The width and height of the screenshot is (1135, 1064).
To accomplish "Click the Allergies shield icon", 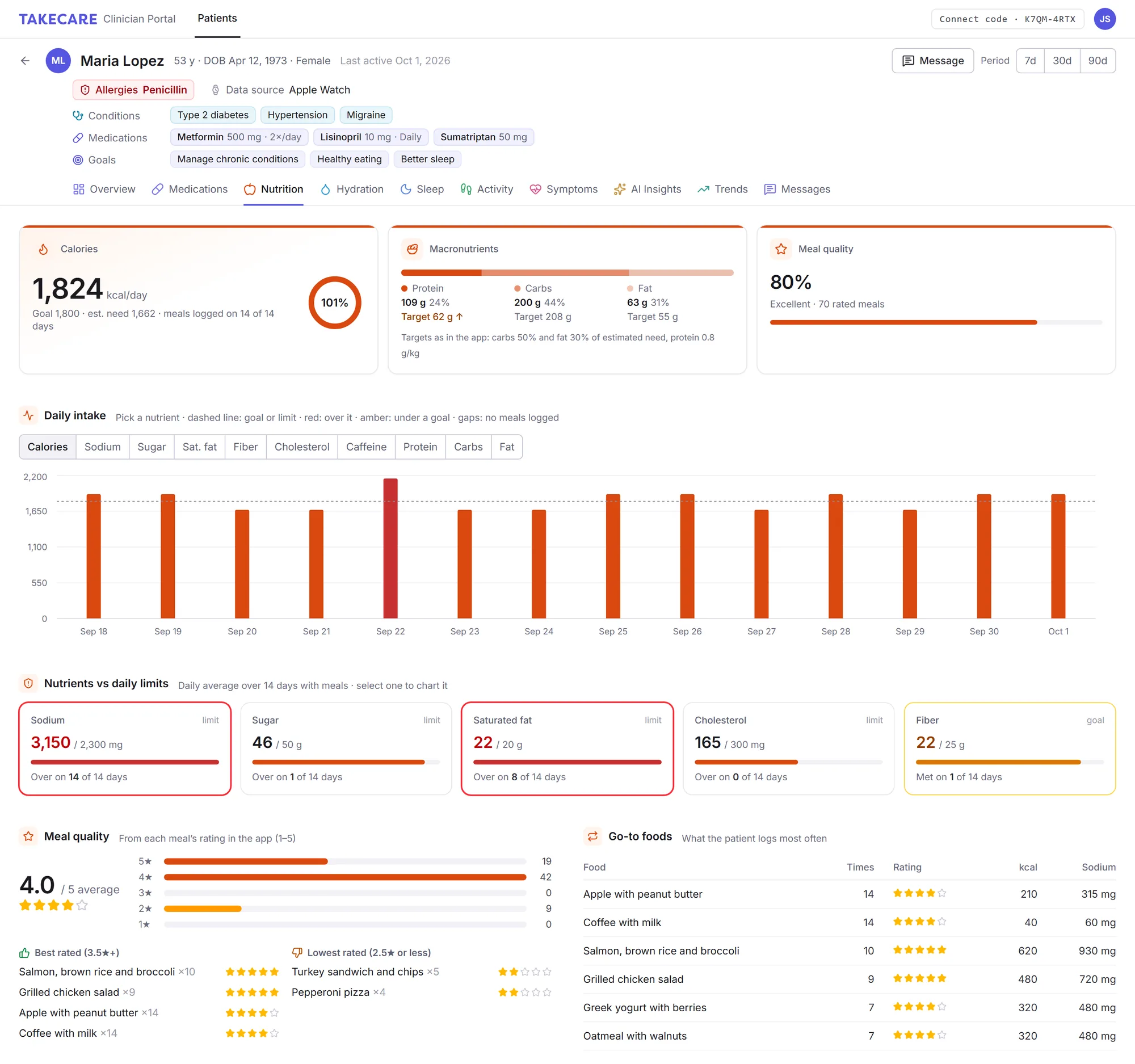I will 85,90.
